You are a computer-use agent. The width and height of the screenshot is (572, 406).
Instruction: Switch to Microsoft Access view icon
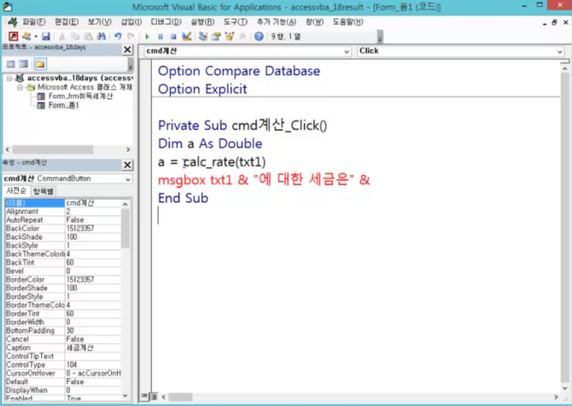pos(13,36)
